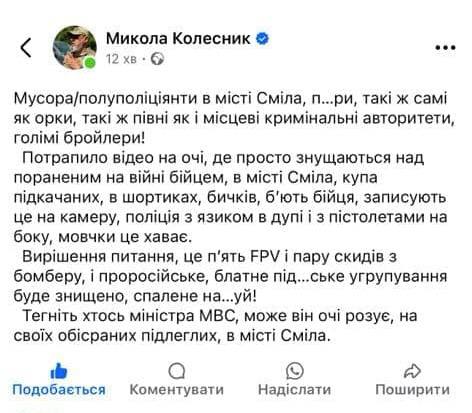Open the three-dots post options menu
The height and width of the screenshot is (413, 472).
pos(446,48)
